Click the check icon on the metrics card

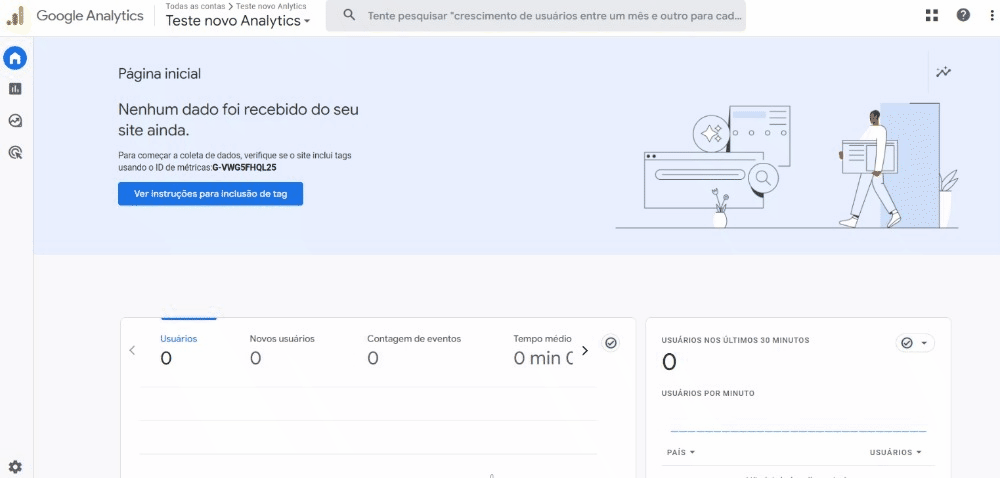pos(610,343)
